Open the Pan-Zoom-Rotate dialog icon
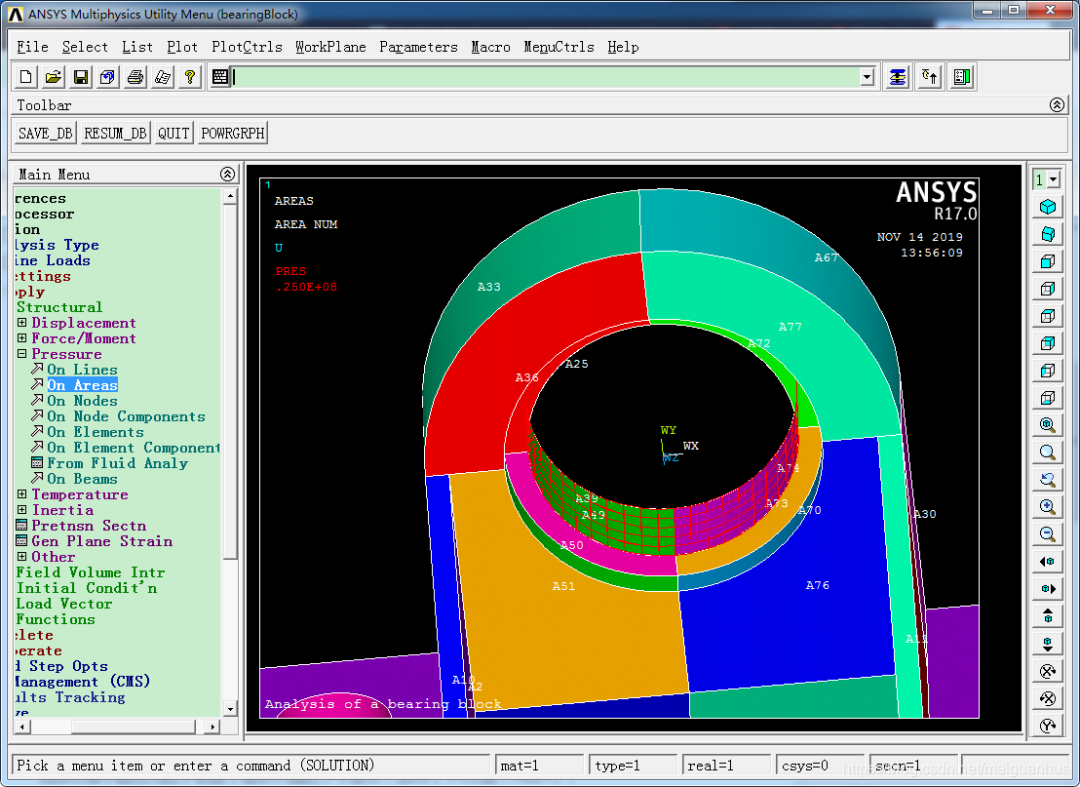 [x=107, y=77]
